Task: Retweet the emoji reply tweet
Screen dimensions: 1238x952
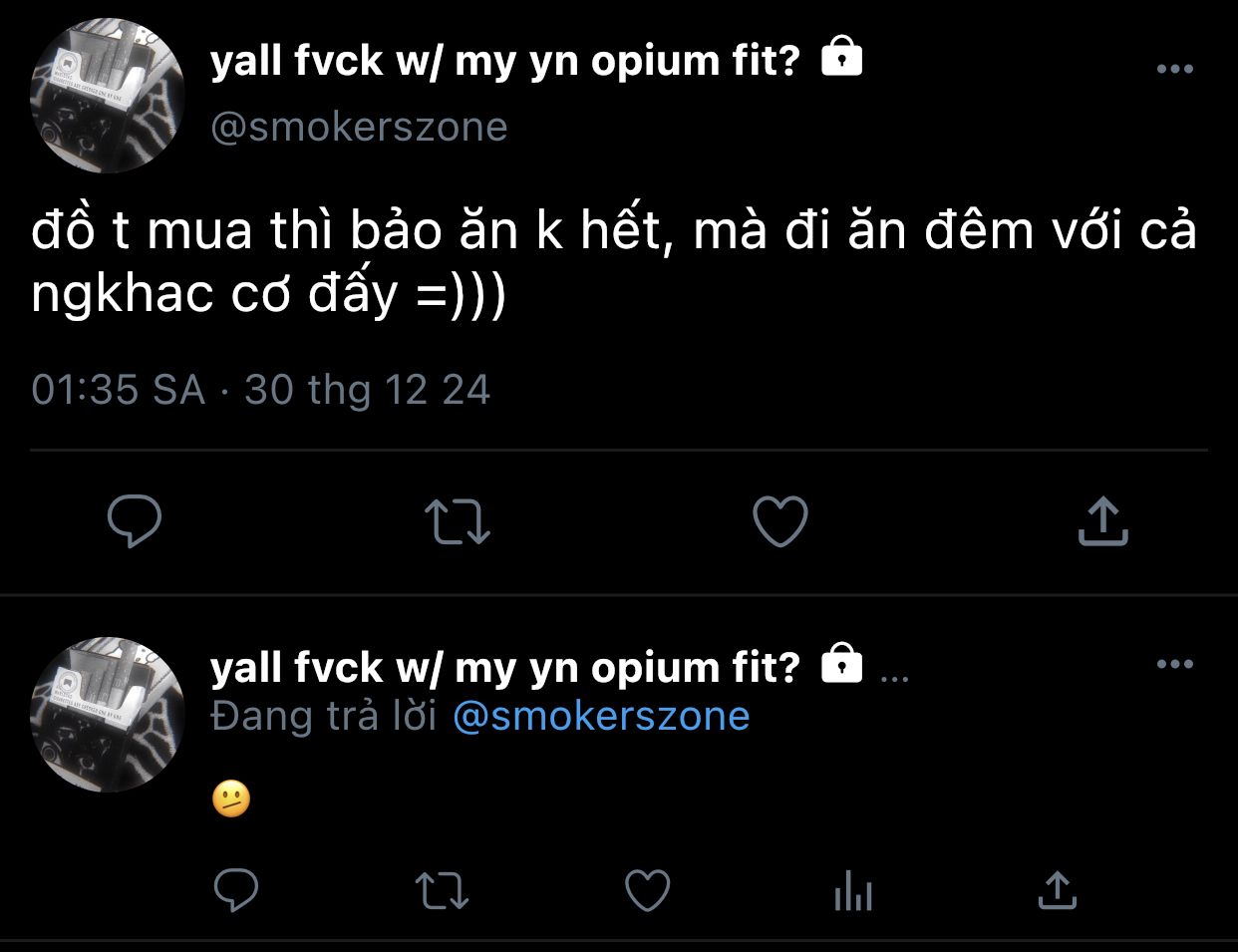Action: tap(442, 890)
